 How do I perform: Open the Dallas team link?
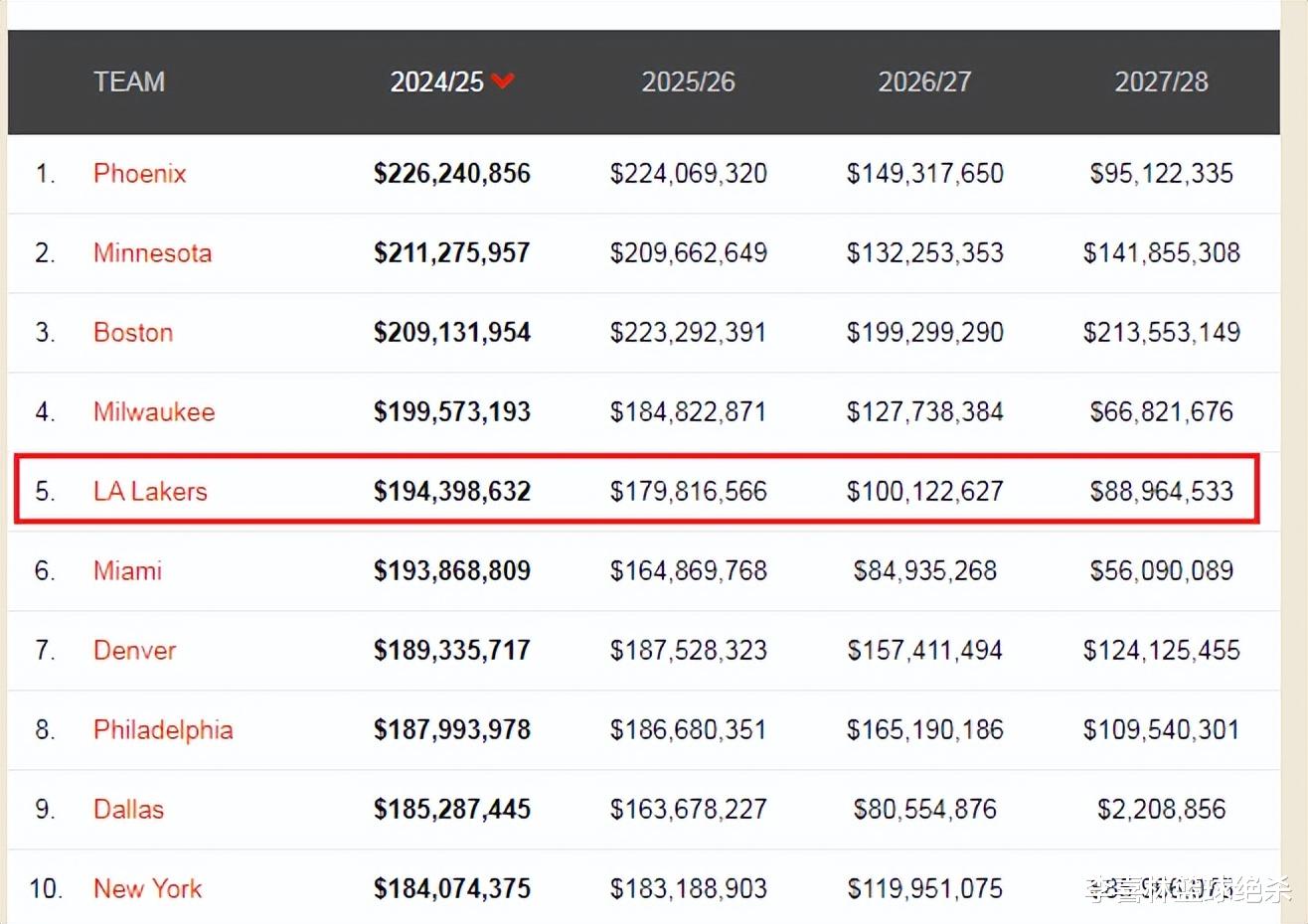128,809
